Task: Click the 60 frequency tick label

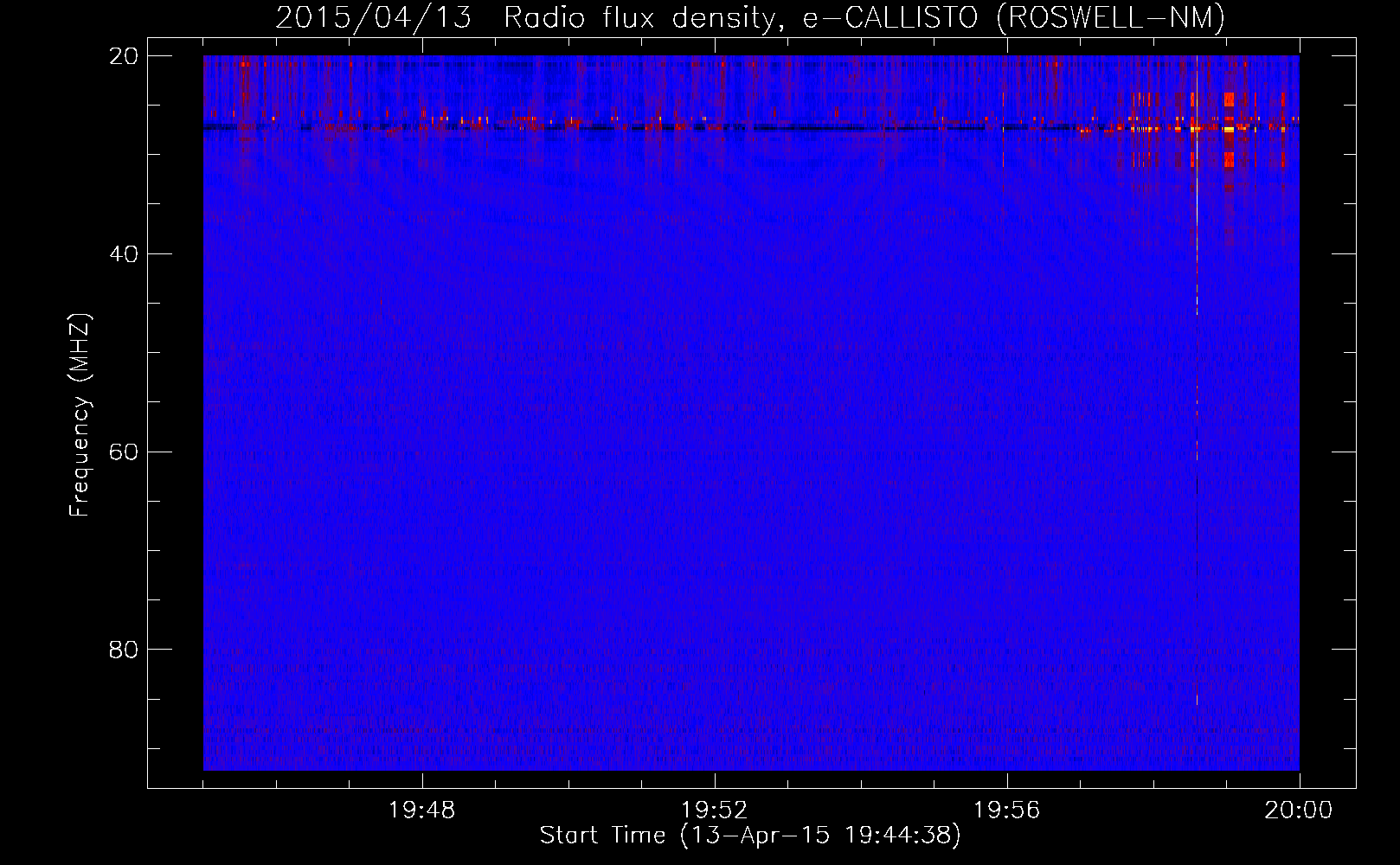Action: (124, 452)
